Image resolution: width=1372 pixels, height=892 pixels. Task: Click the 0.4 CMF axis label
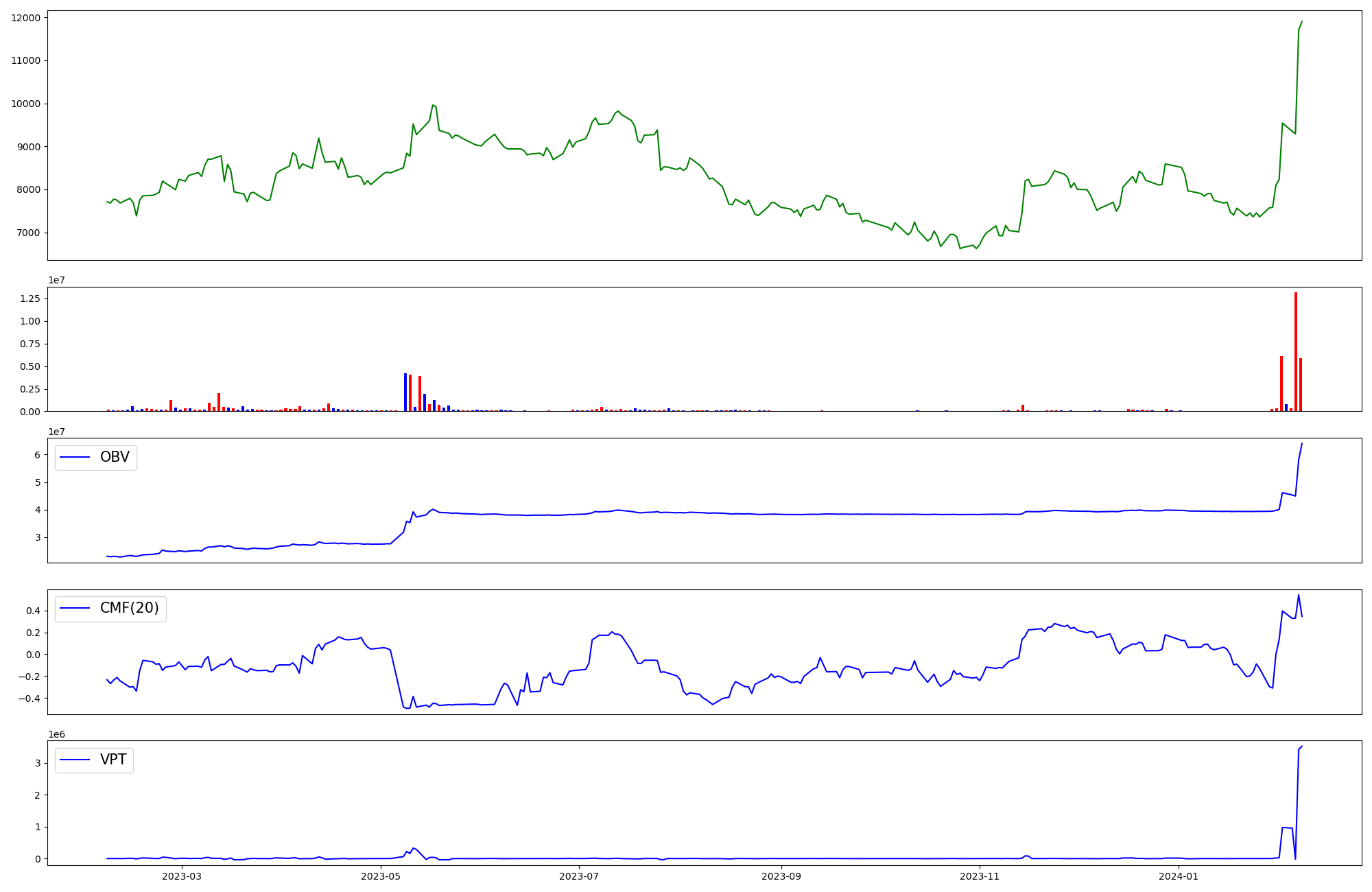coord(34,611)
